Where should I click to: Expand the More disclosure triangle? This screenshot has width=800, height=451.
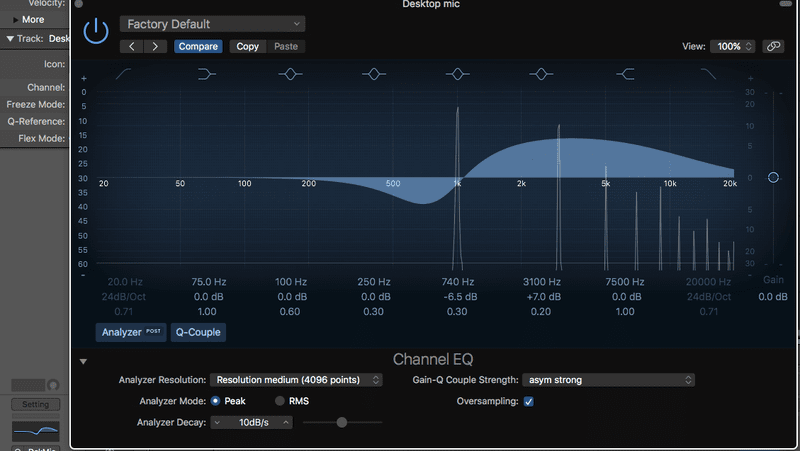(16, 20)
